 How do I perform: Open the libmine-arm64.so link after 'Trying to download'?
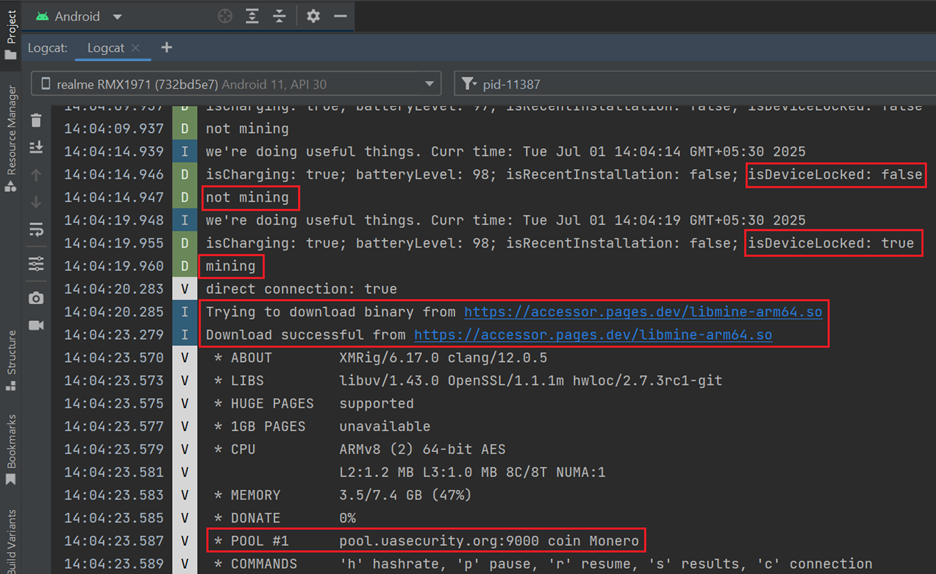[x=643, y=312]
